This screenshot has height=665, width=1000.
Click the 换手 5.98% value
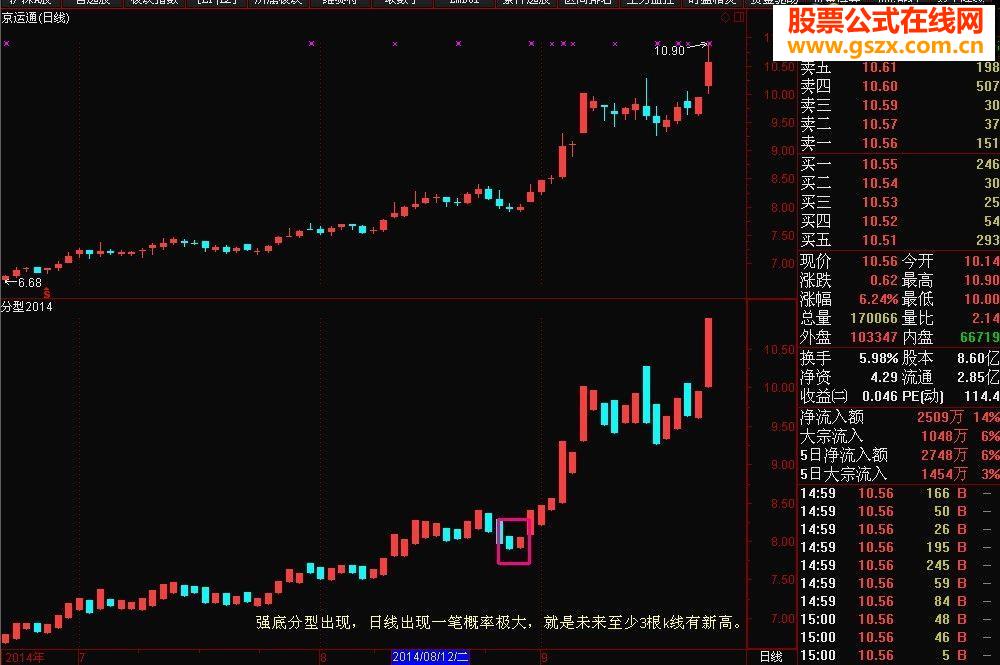click(878, 358)
